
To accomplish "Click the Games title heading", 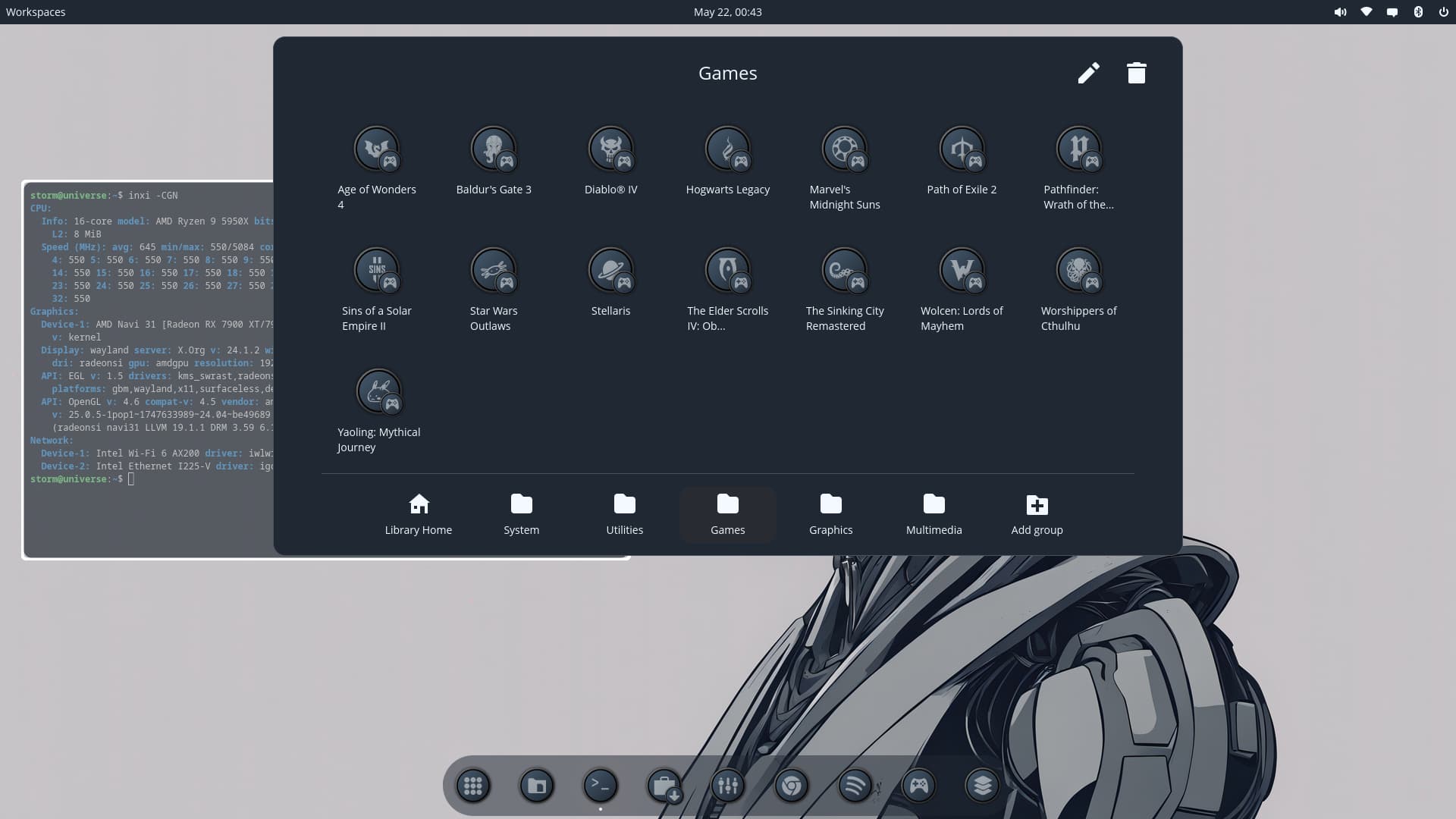I will tap(728, 73).
